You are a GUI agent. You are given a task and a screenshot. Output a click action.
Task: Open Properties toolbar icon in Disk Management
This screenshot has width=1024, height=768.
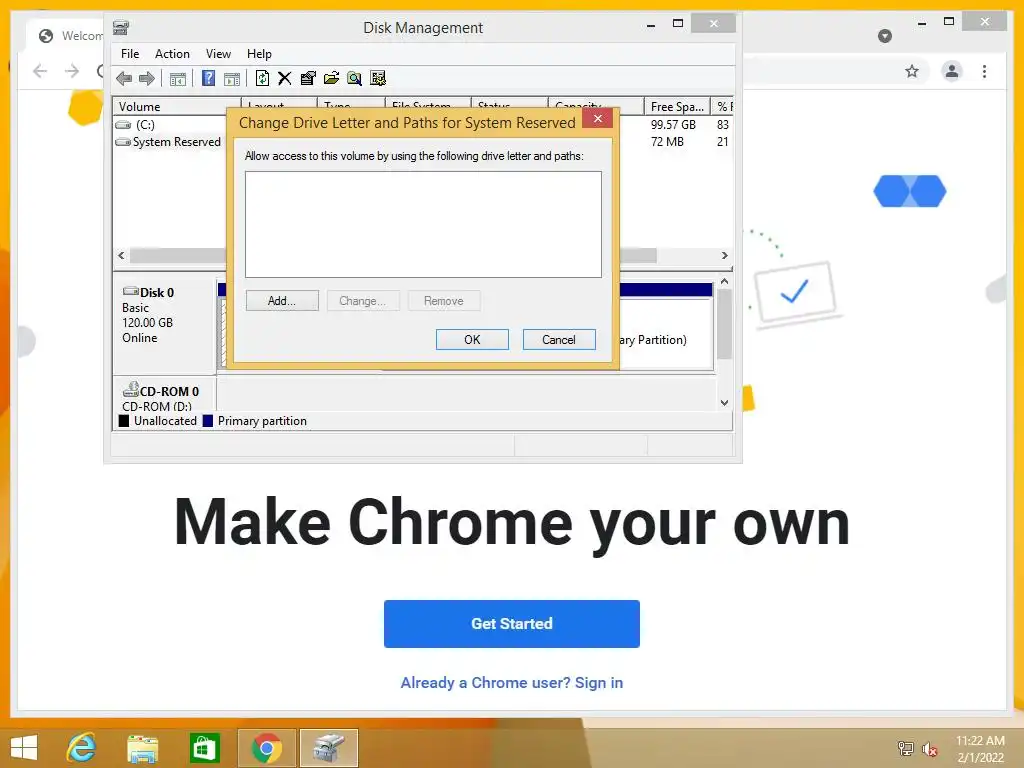[308, 79]
